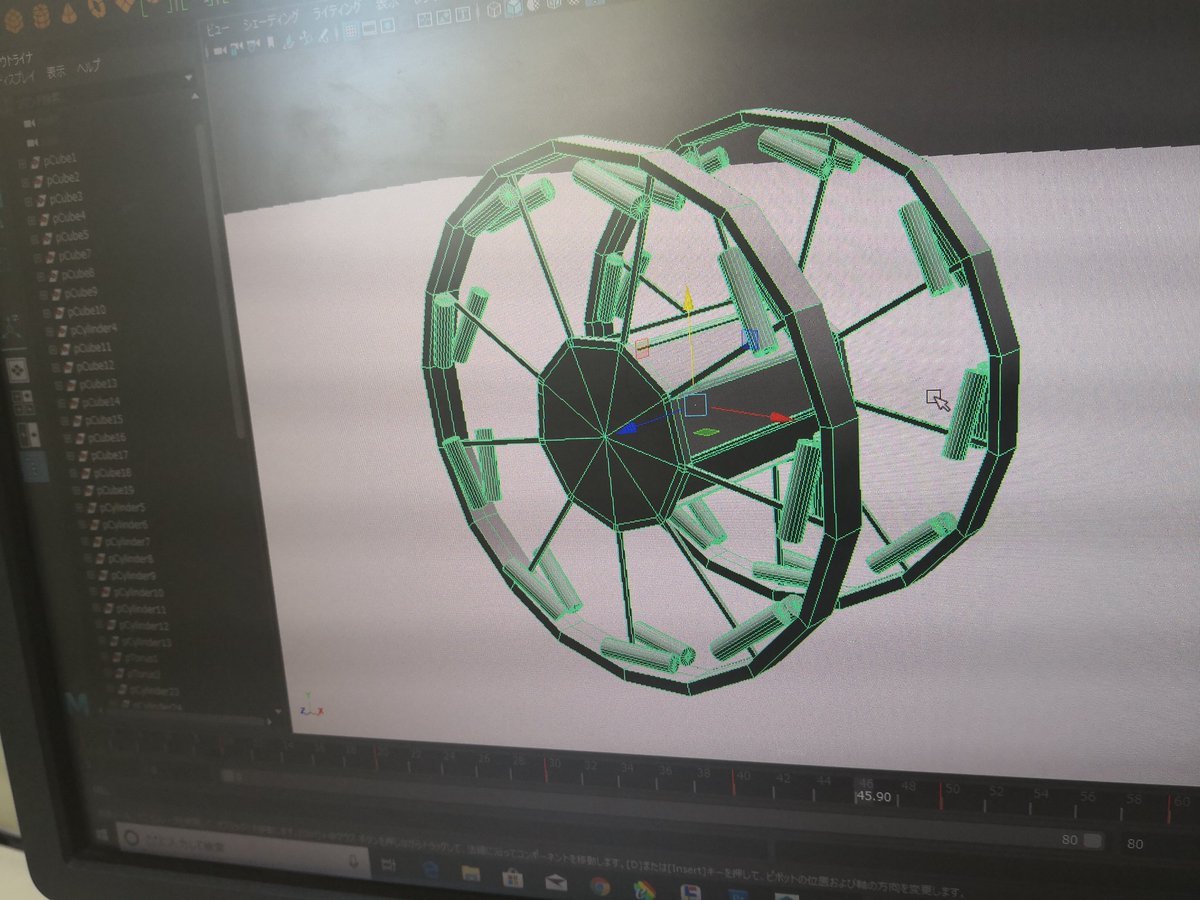Screen dimensions: 1200x900
Task: Click the polygon cone shelf icon
Action: point(66,14)
